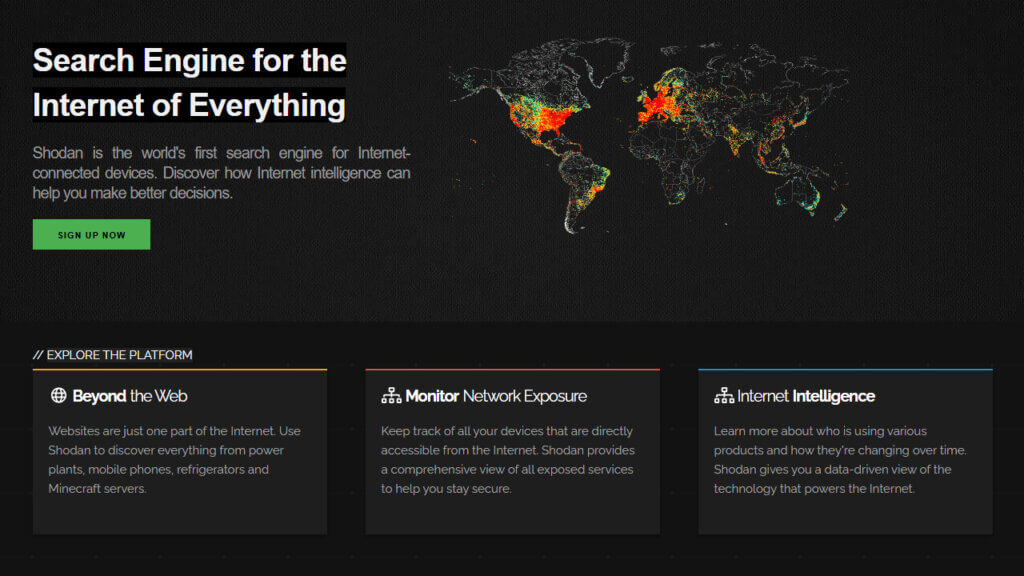Click the globe icon beside Beyond the Web
The width and height of the screenshot is (1024, 576).
[58, 396]
